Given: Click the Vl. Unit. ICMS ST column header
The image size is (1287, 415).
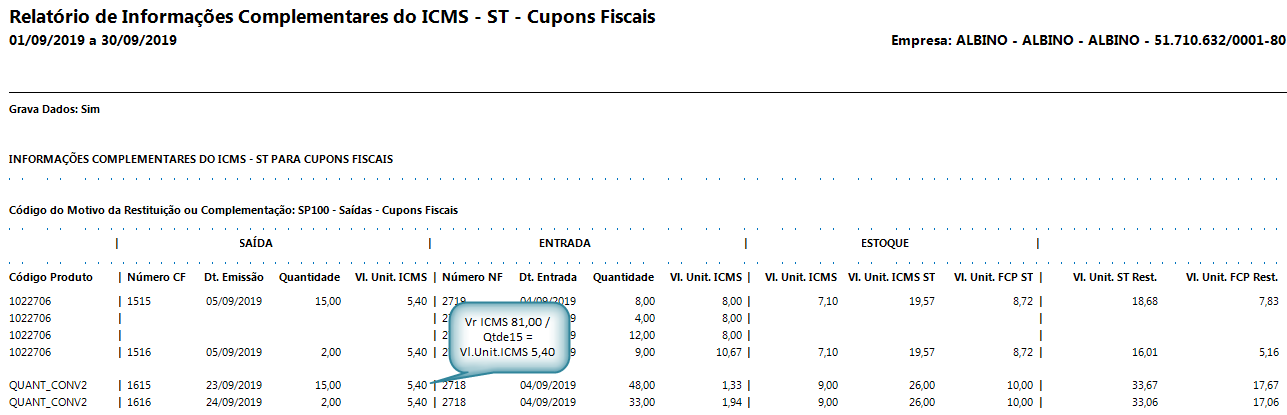Looking at the screenshot, I should [891, 277].
